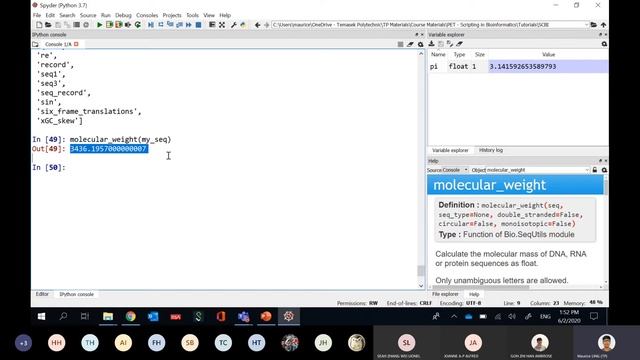Step into function debug icon
The width and height of the screenshot is (640, 360).
tap(170, 25)
